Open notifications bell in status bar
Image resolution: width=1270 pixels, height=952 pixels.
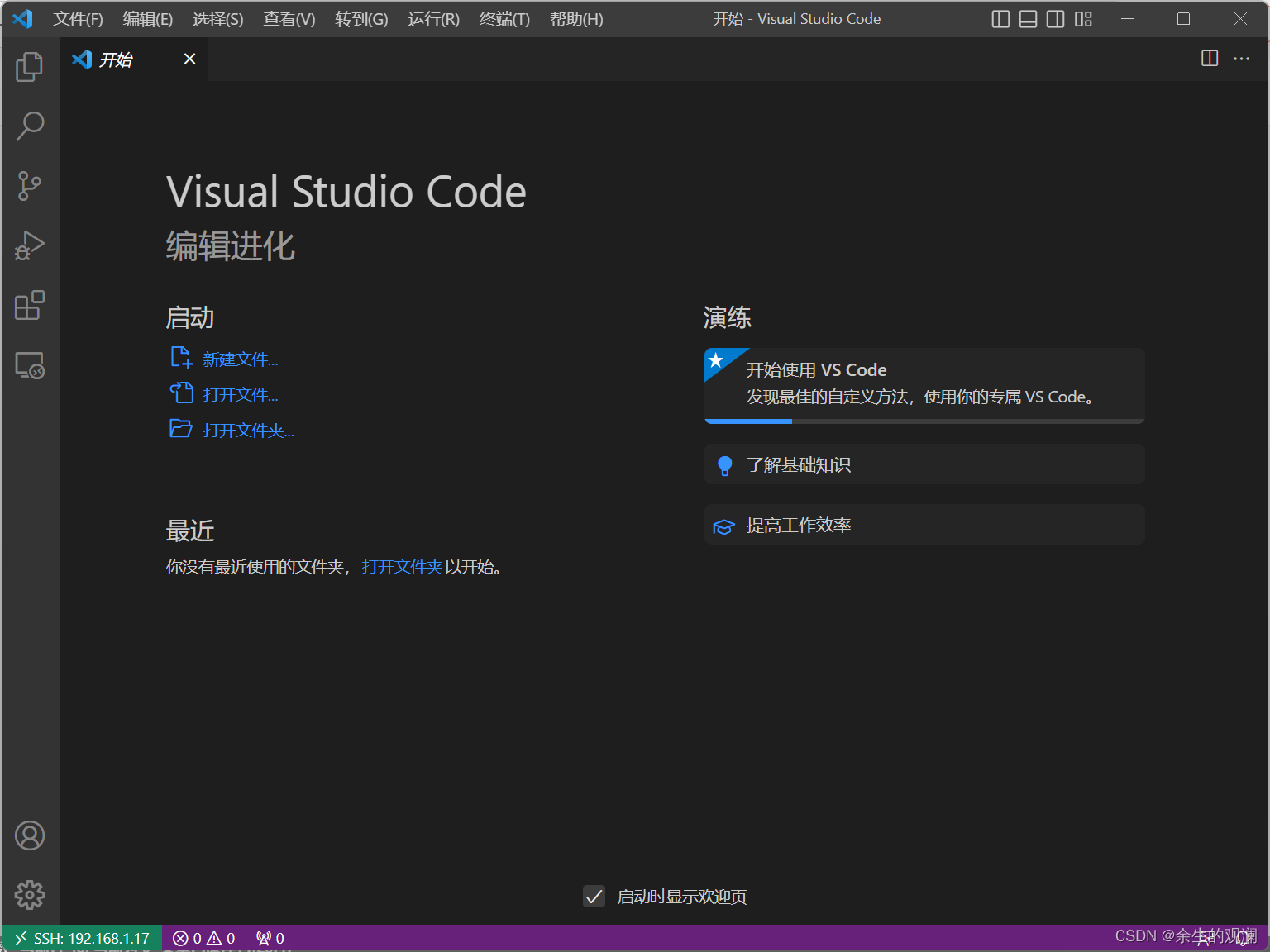pyautogui.click(x=1244, y=939)
